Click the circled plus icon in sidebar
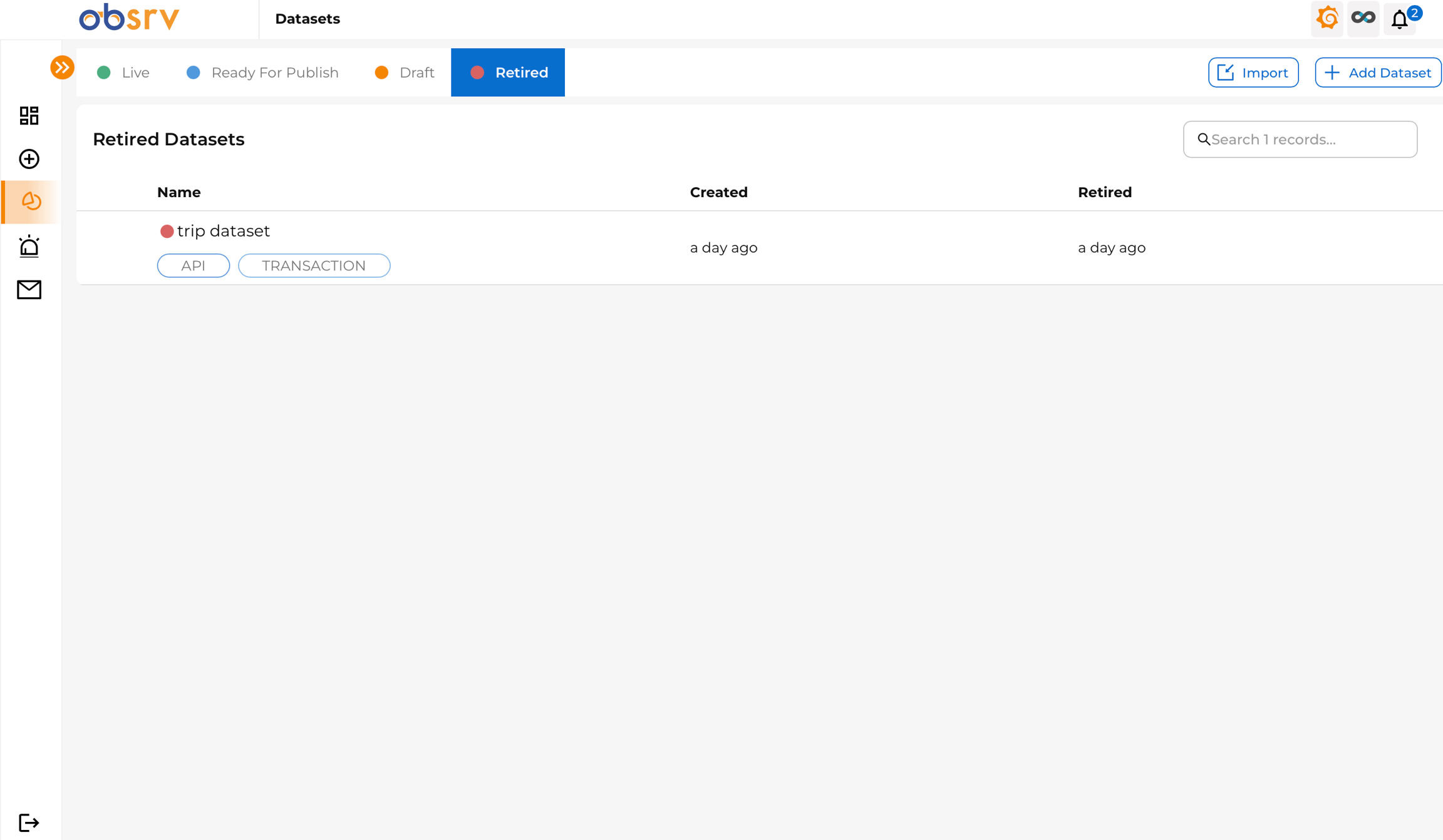 tap(29, 159)
